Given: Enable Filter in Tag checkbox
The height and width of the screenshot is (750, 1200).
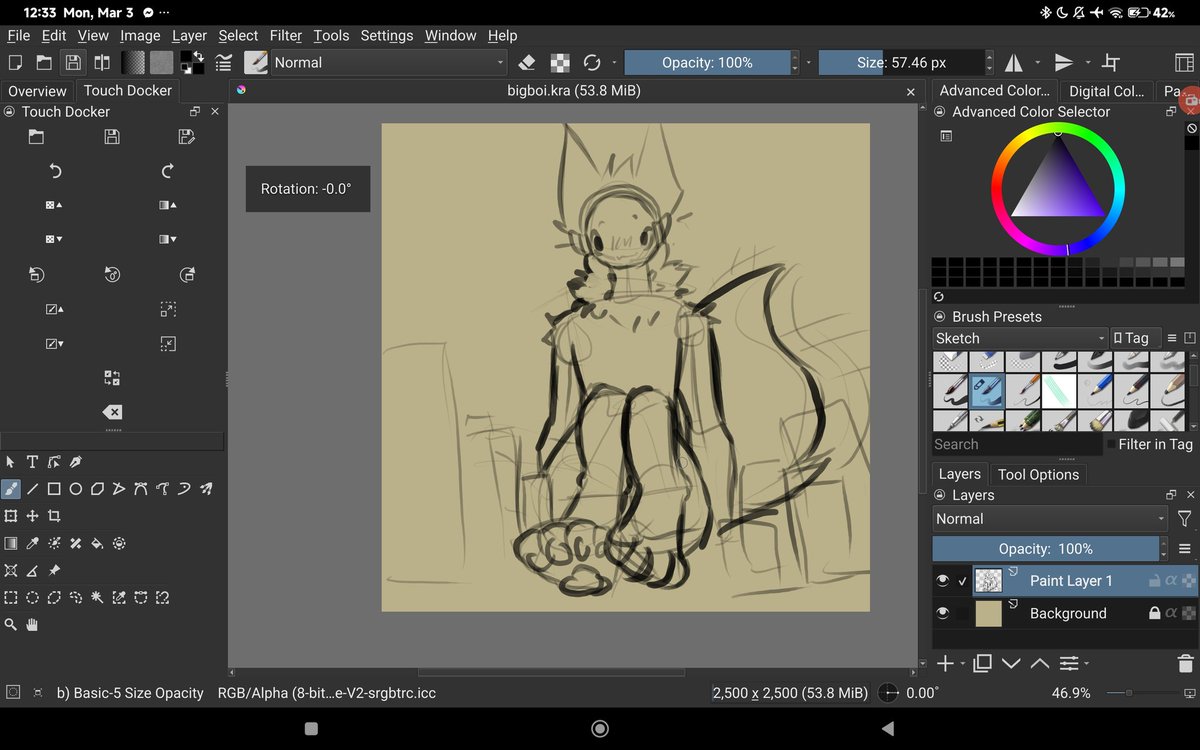Looking at the screenshot, I should (x=1111, y=444).
